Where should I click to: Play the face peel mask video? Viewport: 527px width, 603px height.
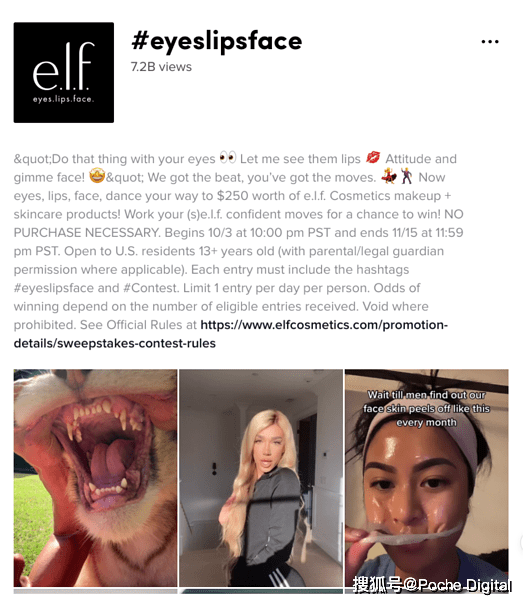tap(427, 478)
